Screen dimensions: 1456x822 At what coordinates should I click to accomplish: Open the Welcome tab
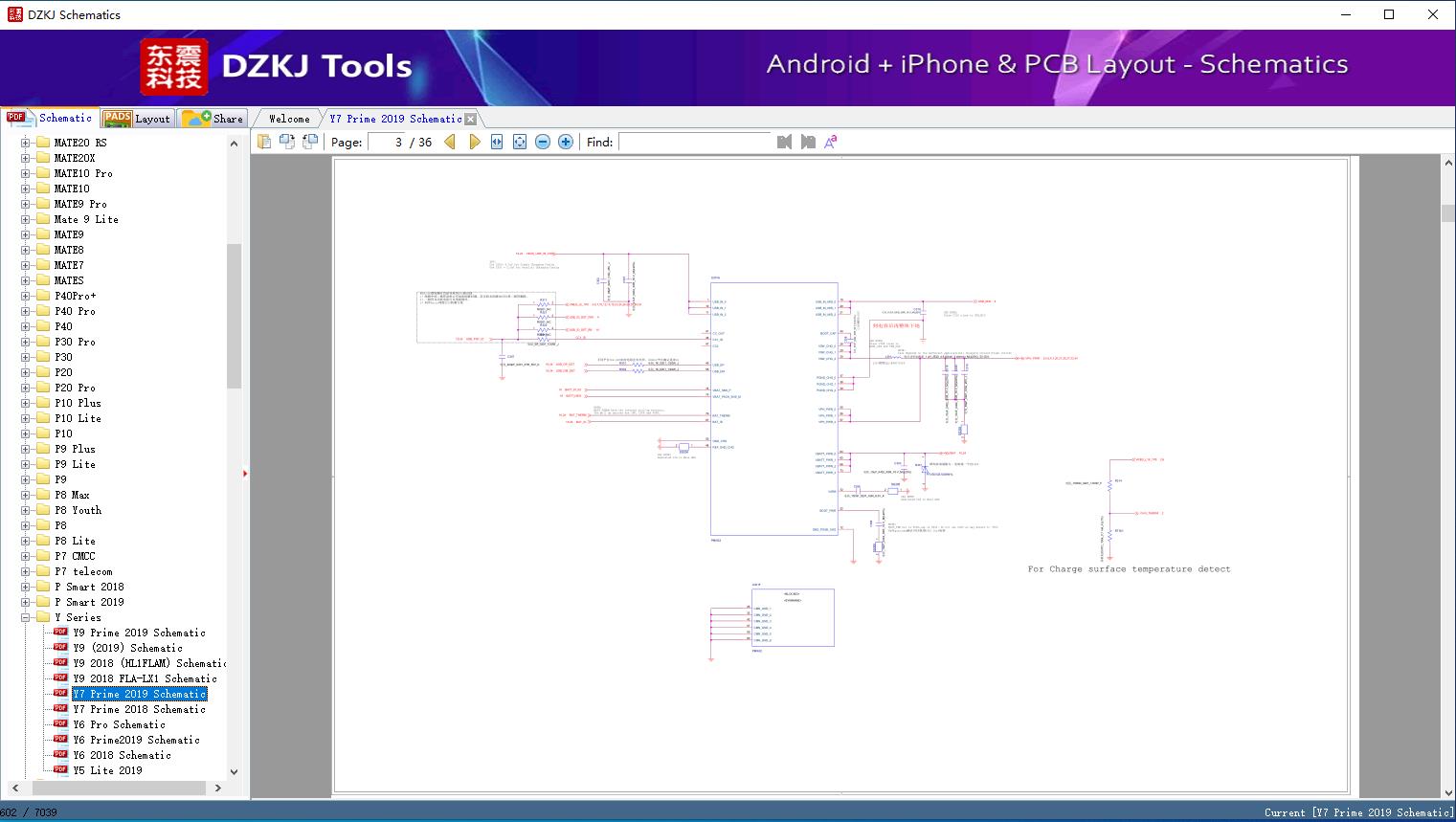[289, 119]
